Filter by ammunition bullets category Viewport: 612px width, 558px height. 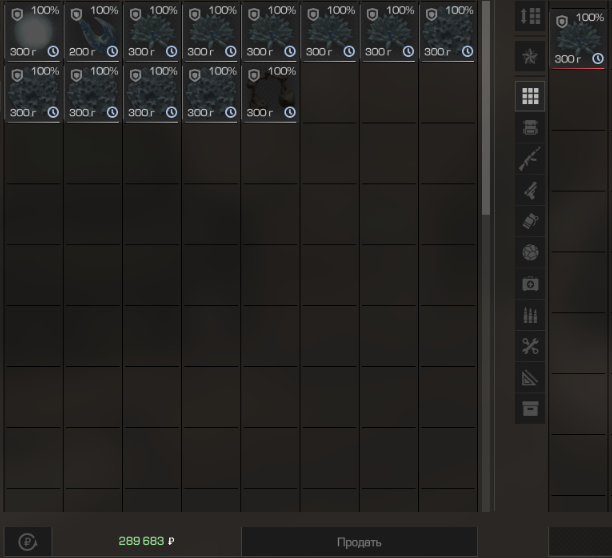click(x=530, y=315)
